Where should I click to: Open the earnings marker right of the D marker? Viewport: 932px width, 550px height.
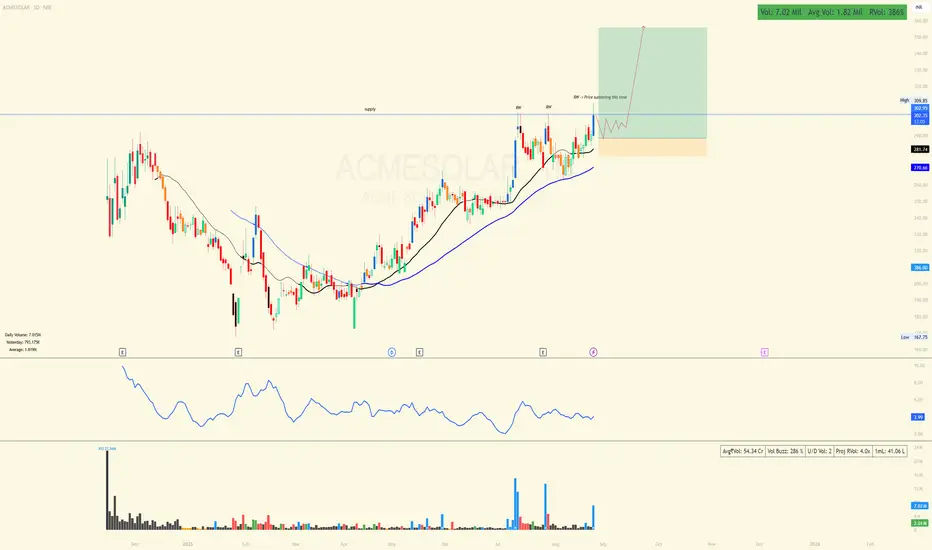pos(420,352)
